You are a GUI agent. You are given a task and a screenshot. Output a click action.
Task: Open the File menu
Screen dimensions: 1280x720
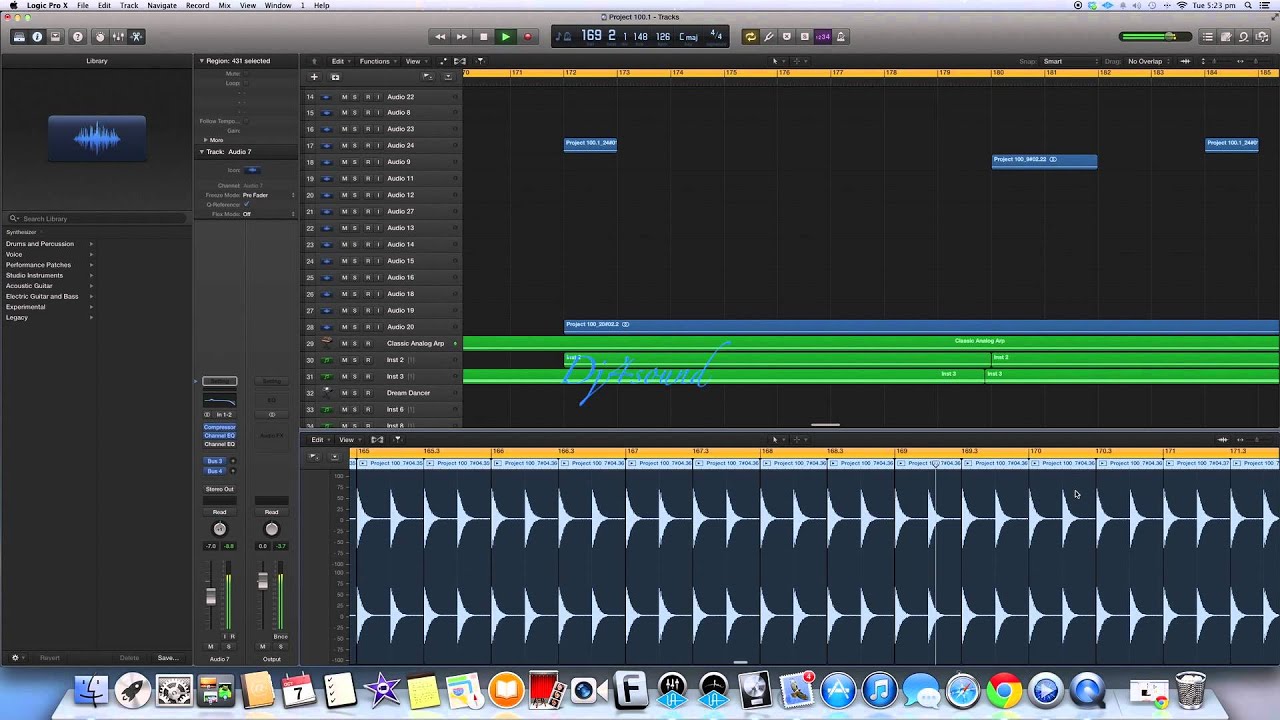point(83,5)
